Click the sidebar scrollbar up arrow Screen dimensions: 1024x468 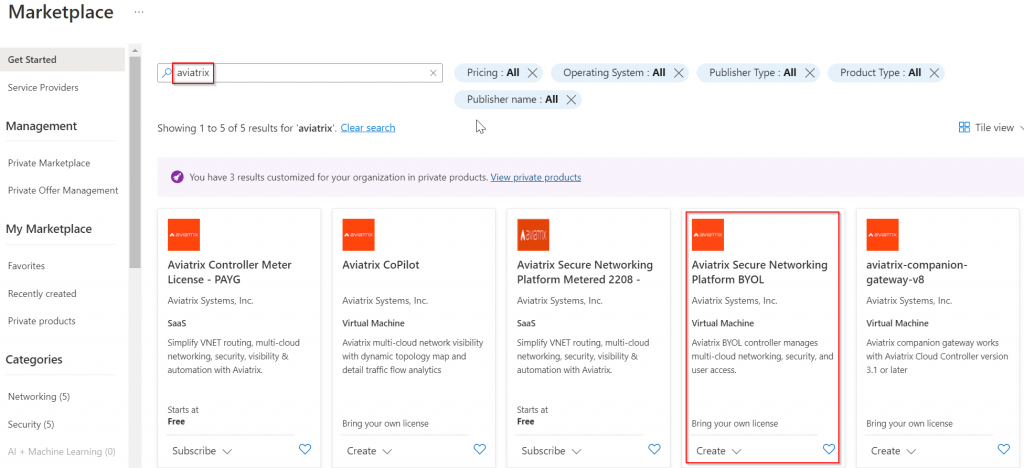(x=135, y=50)
